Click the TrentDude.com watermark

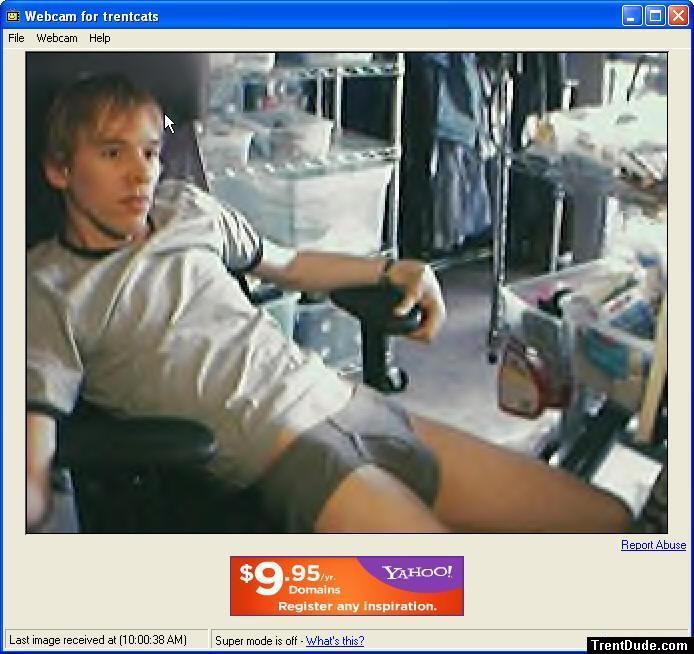(x=640, y=645)
